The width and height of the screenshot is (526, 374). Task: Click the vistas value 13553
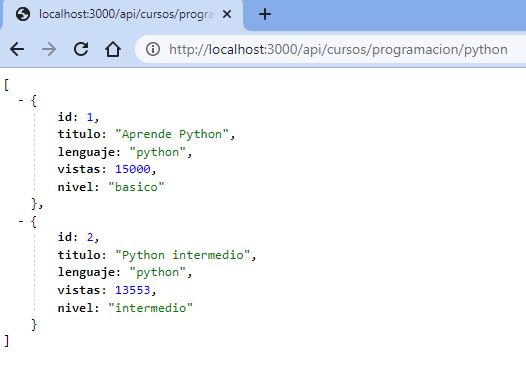point(133,290)
